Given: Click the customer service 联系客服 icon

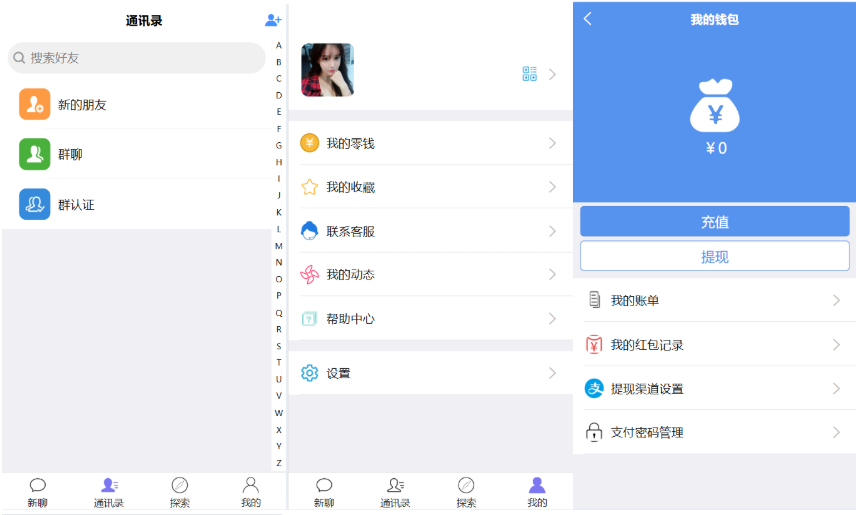Looking at the screenshot, I should pos(310,230).
